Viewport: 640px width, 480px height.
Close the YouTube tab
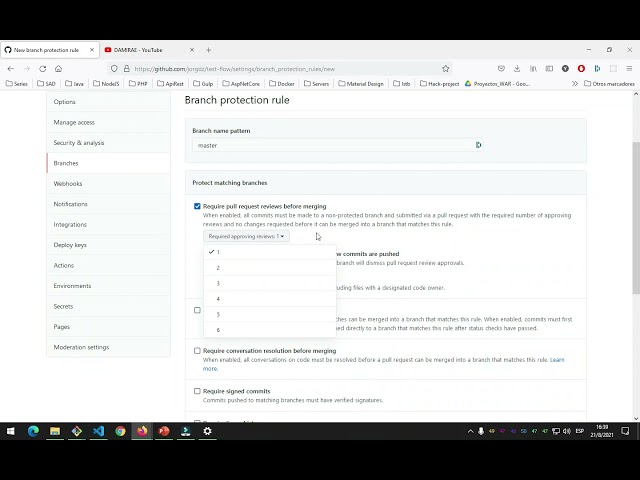[x=192, y=50]
